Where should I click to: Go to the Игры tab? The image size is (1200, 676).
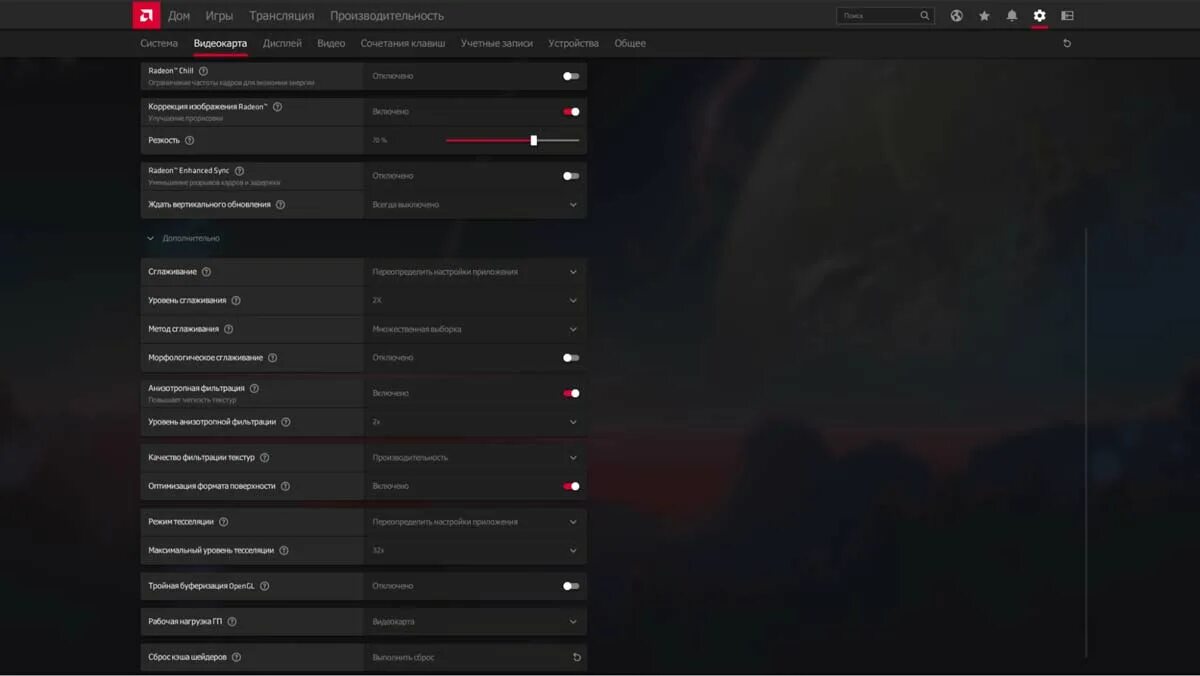219,16
